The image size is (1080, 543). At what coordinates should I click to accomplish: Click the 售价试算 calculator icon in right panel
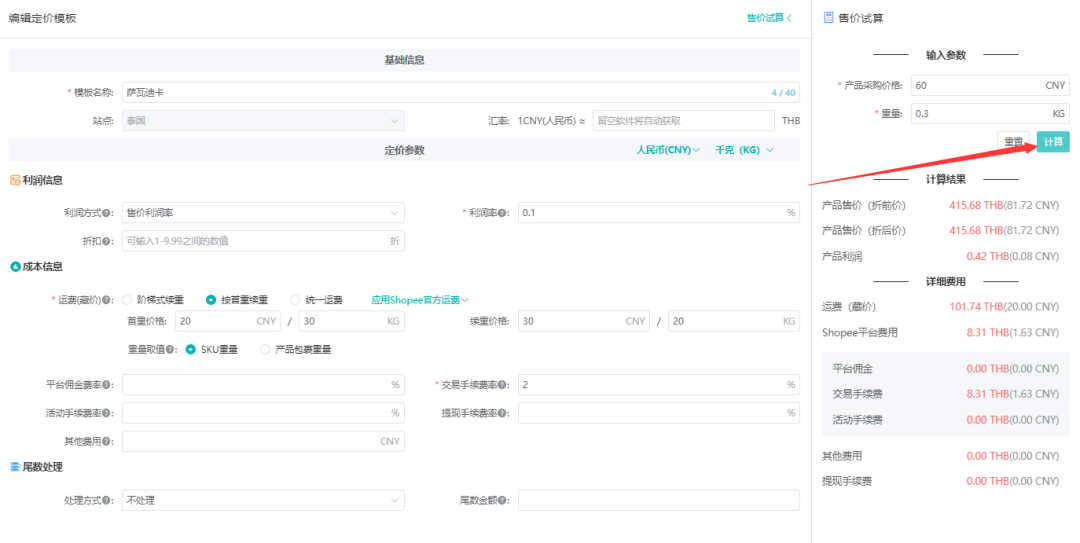click(828, 18)
